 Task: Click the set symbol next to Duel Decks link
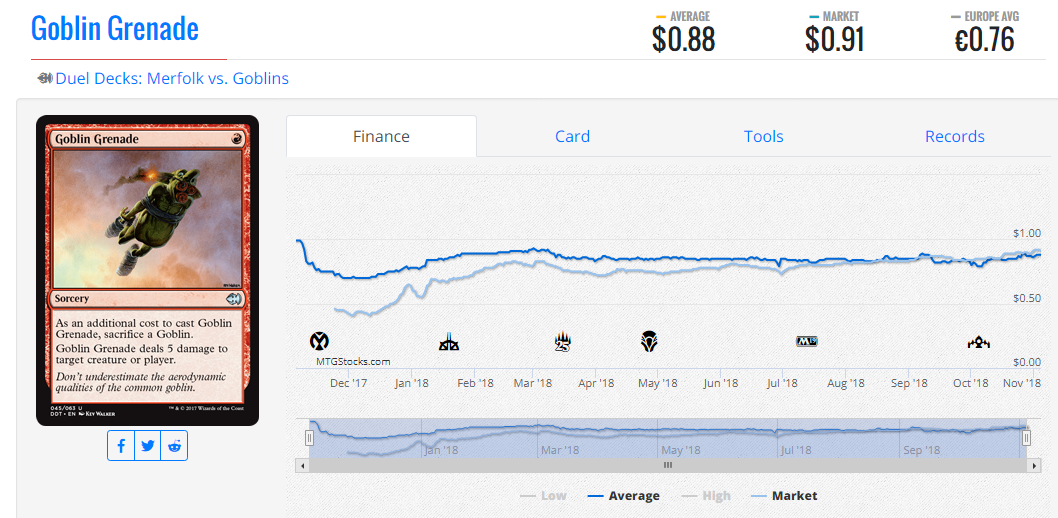(45, 78)
